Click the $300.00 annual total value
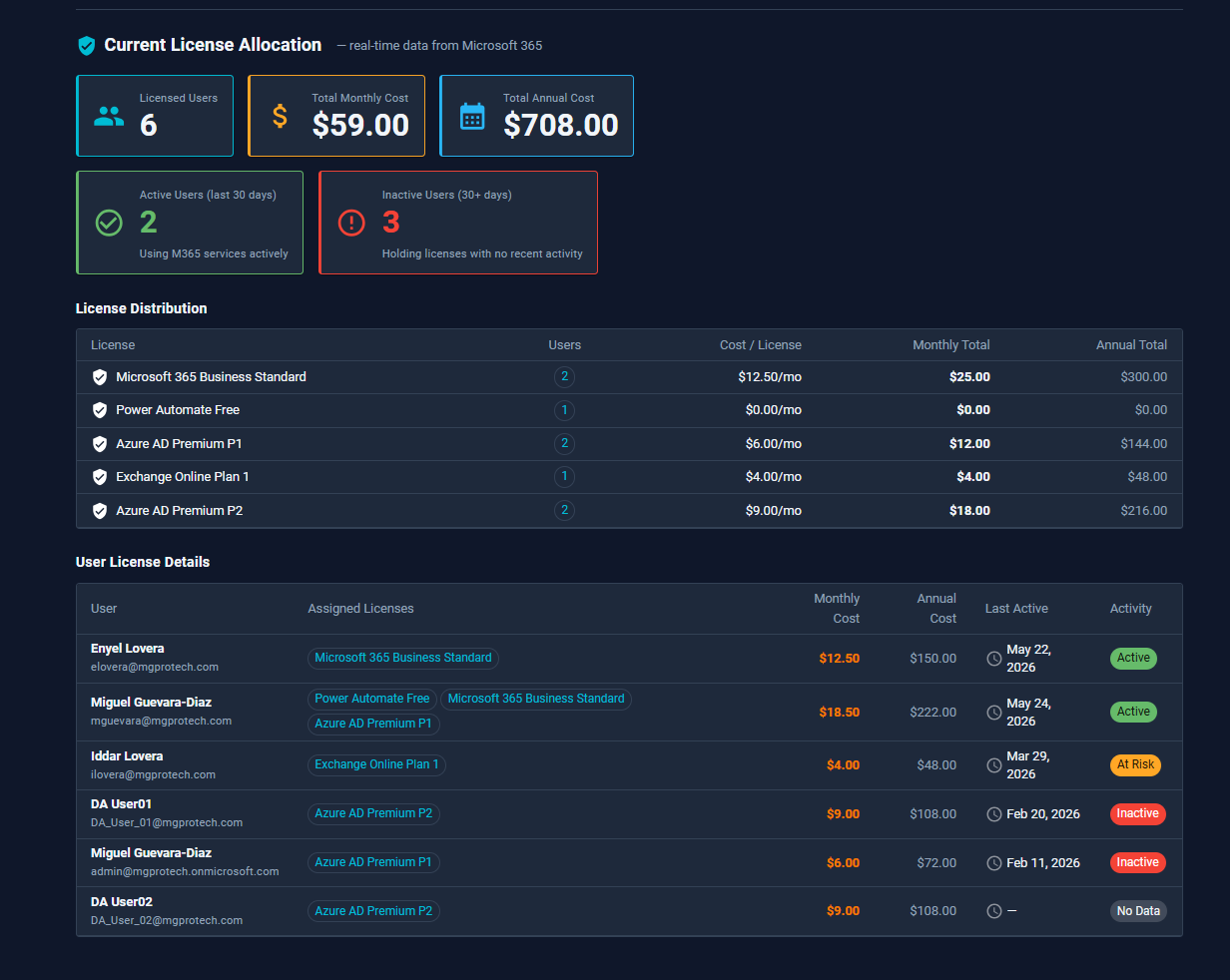 point(1144,377)
